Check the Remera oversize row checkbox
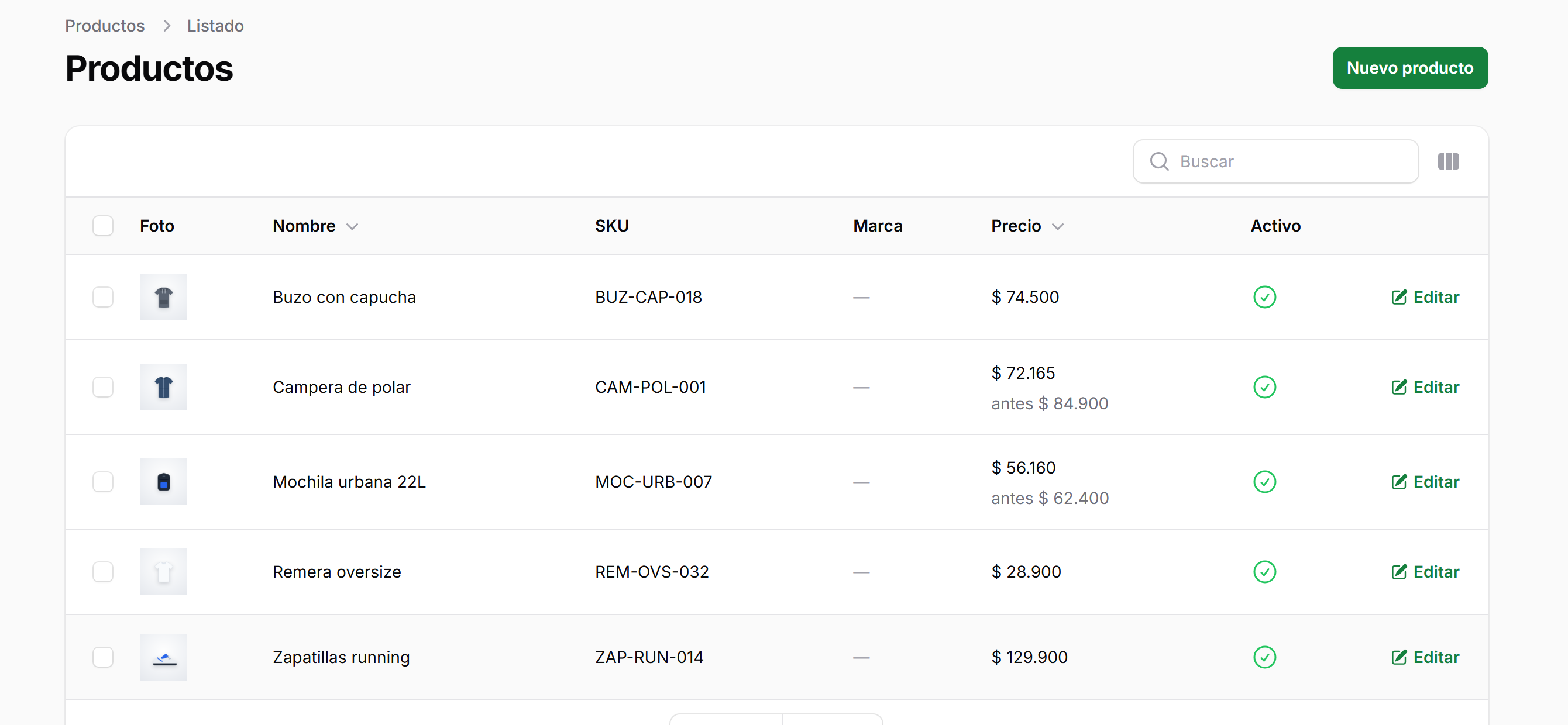Screen dimensions: 1568x725 (103, 572)
